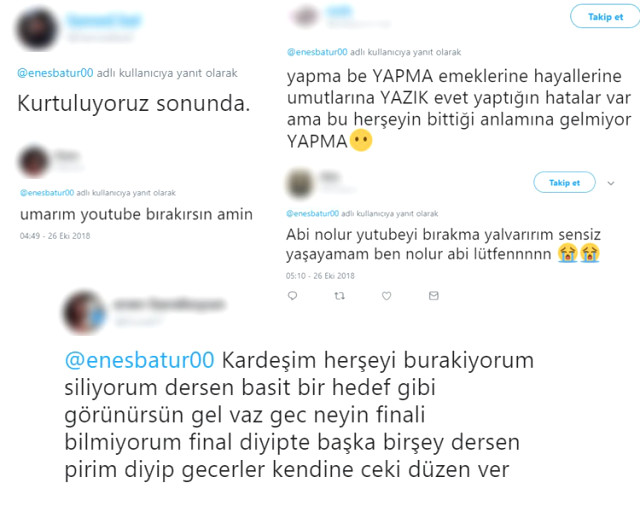This screenshot has height=512, width=640.
Task: Click the blurred username of Kurtuluyoruz tweet
Action: click(x=104, y=20)
